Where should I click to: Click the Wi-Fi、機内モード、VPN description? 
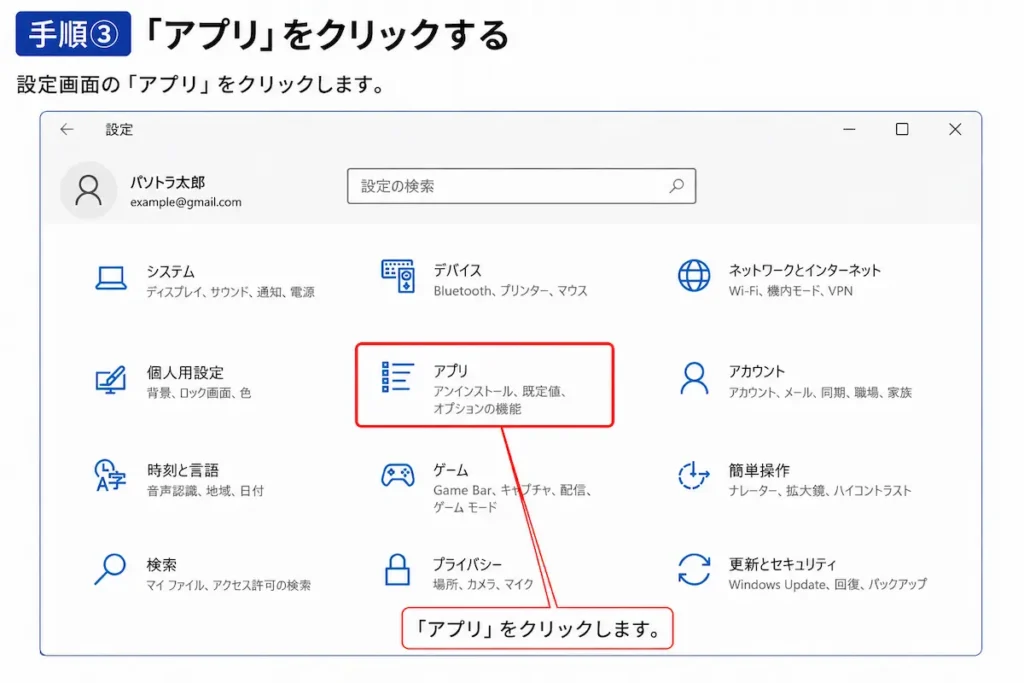(x=790, y=291)
